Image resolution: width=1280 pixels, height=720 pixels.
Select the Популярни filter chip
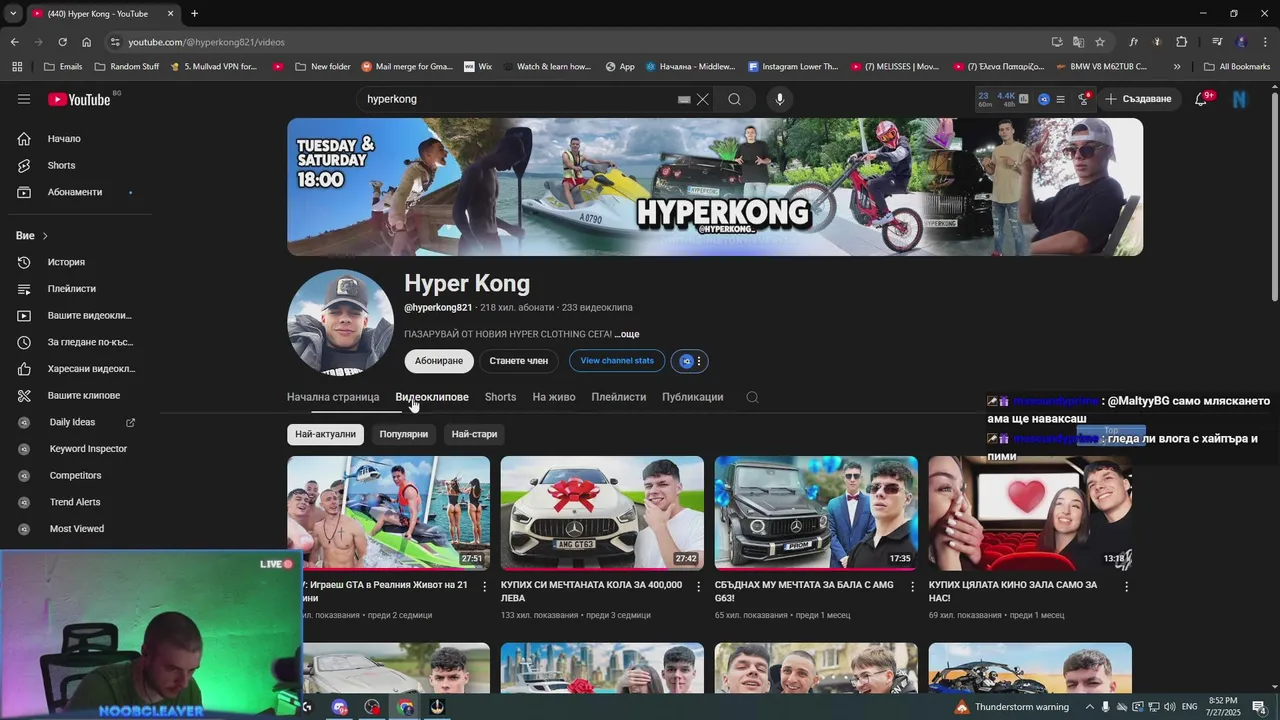click(x=404, y=434)
